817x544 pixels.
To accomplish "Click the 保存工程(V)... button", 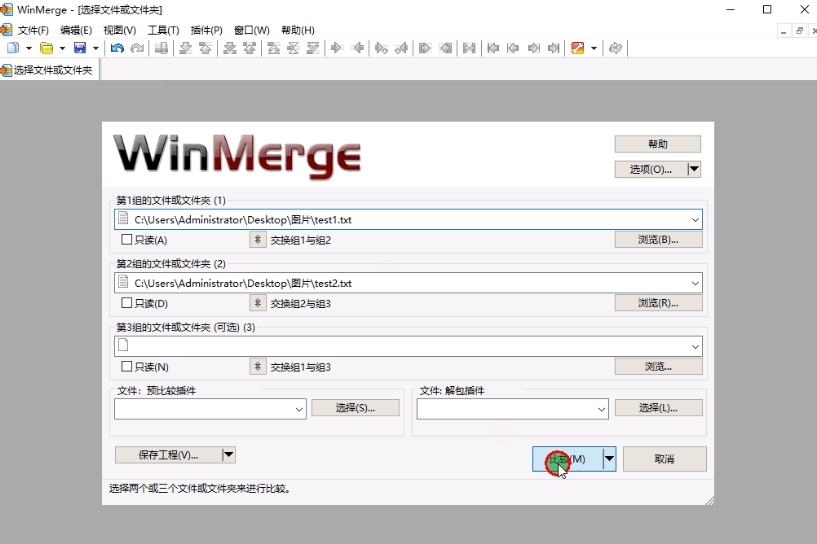I will pos(168,455).
